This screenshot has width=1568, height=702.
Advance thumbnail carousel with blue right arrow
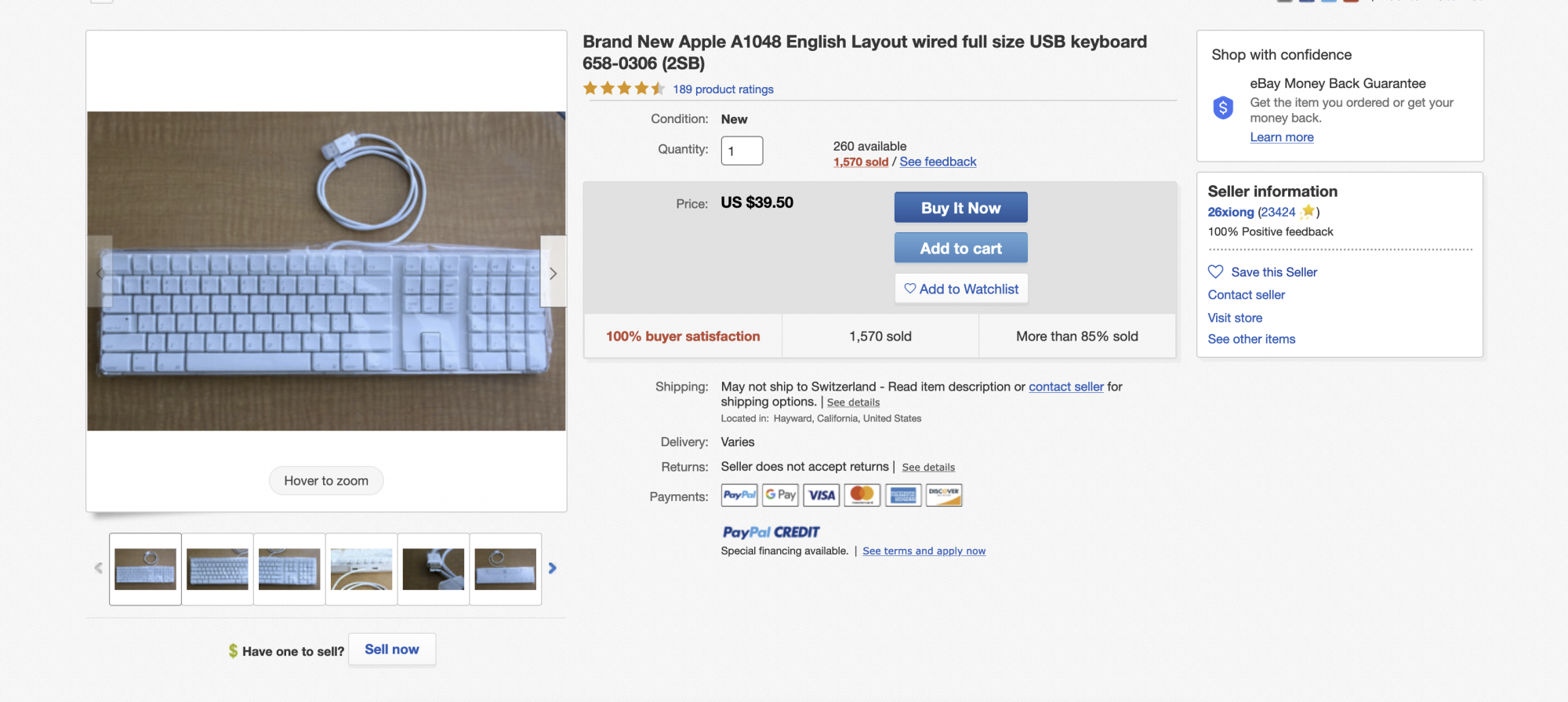tap(552, 568)
